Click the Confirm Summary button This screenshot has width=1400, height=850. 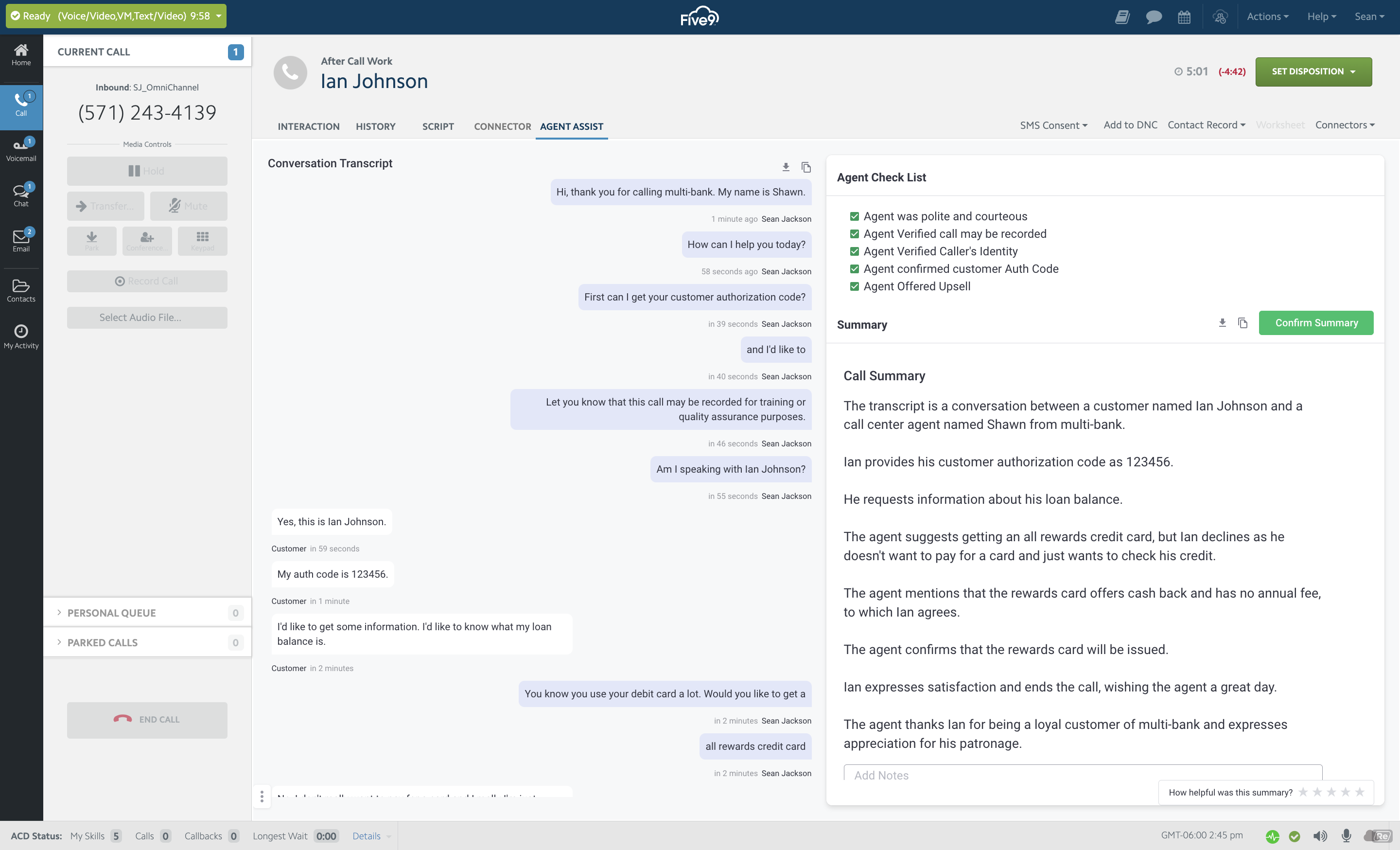[x=1316, y=323]
